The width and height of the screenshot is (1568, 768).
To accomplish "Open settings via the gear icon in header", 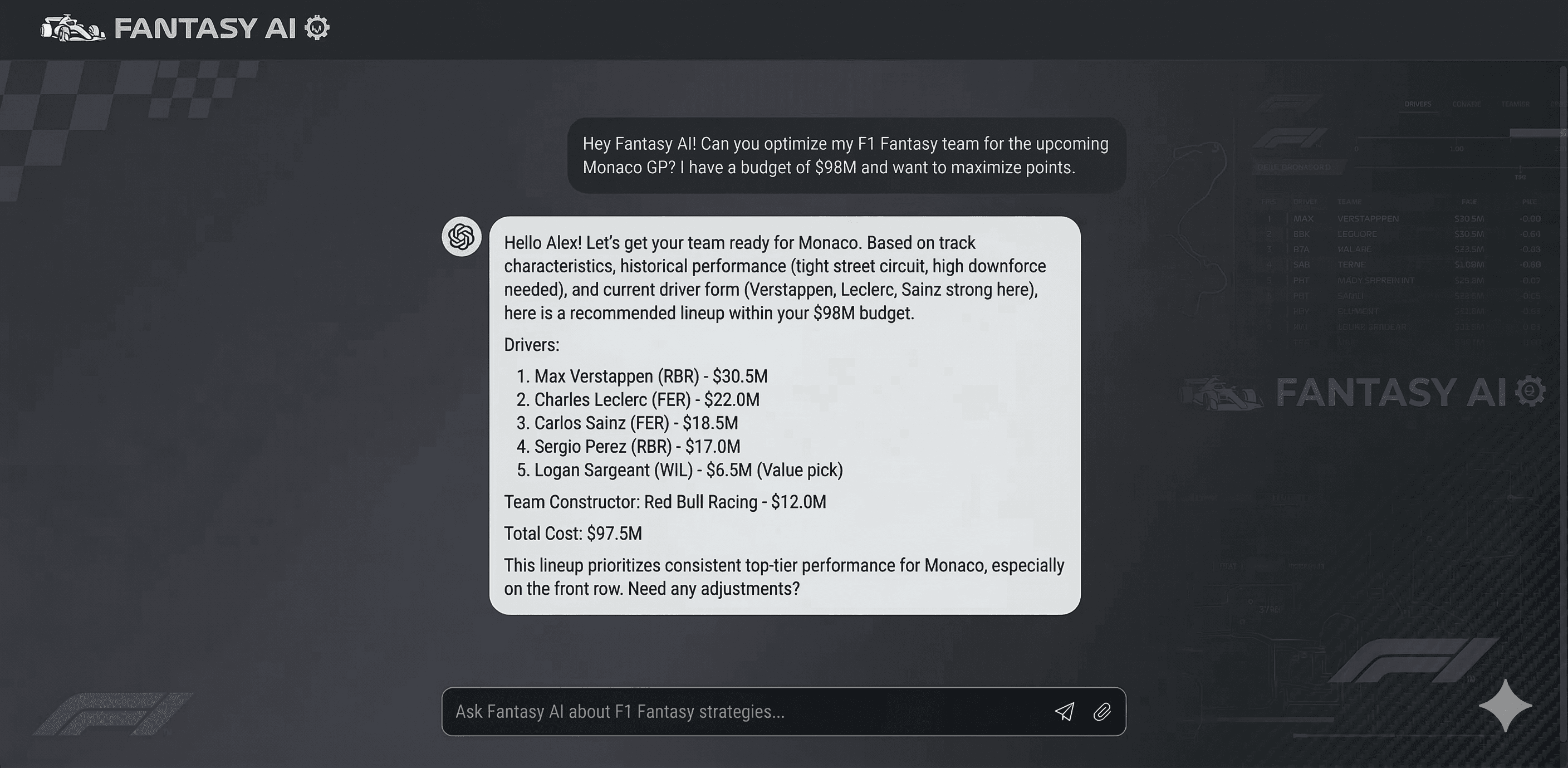I will [x=317, y=28].
